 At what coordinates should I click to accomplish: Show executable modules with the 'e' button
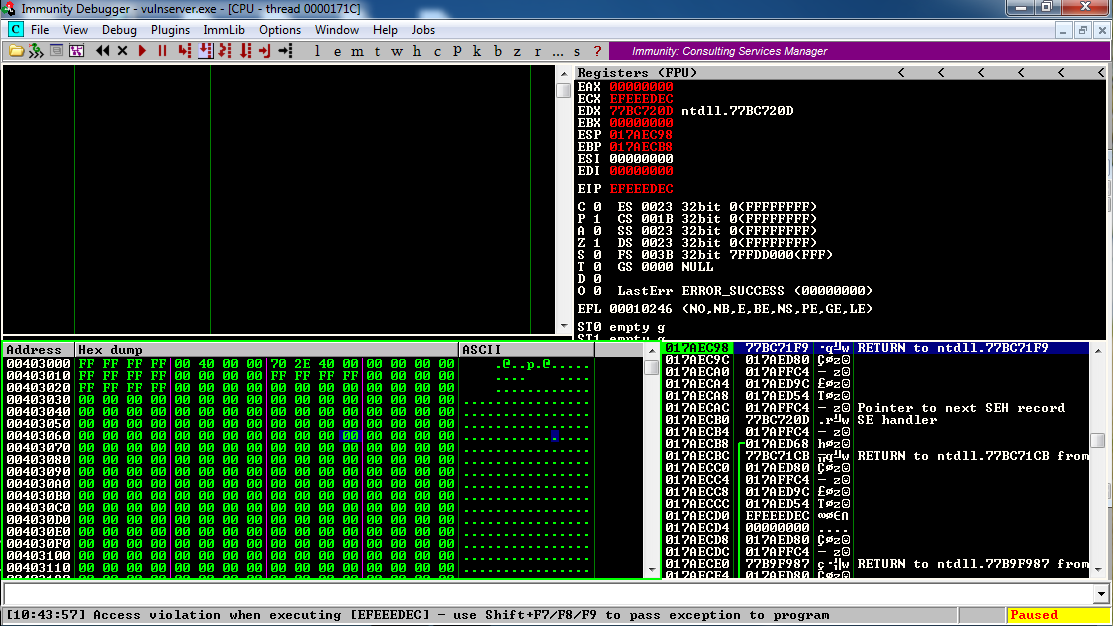pyautogui.click(x=336, y=51)
